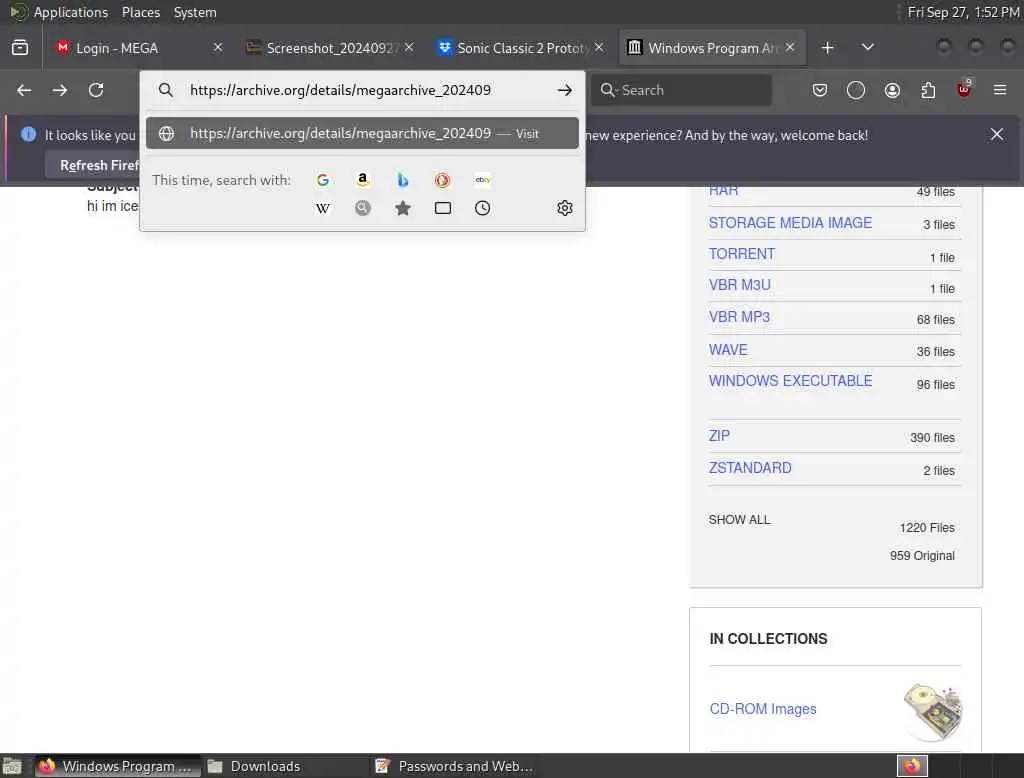Open WAVE download link
1024x778 pixels.
point(728,350)
